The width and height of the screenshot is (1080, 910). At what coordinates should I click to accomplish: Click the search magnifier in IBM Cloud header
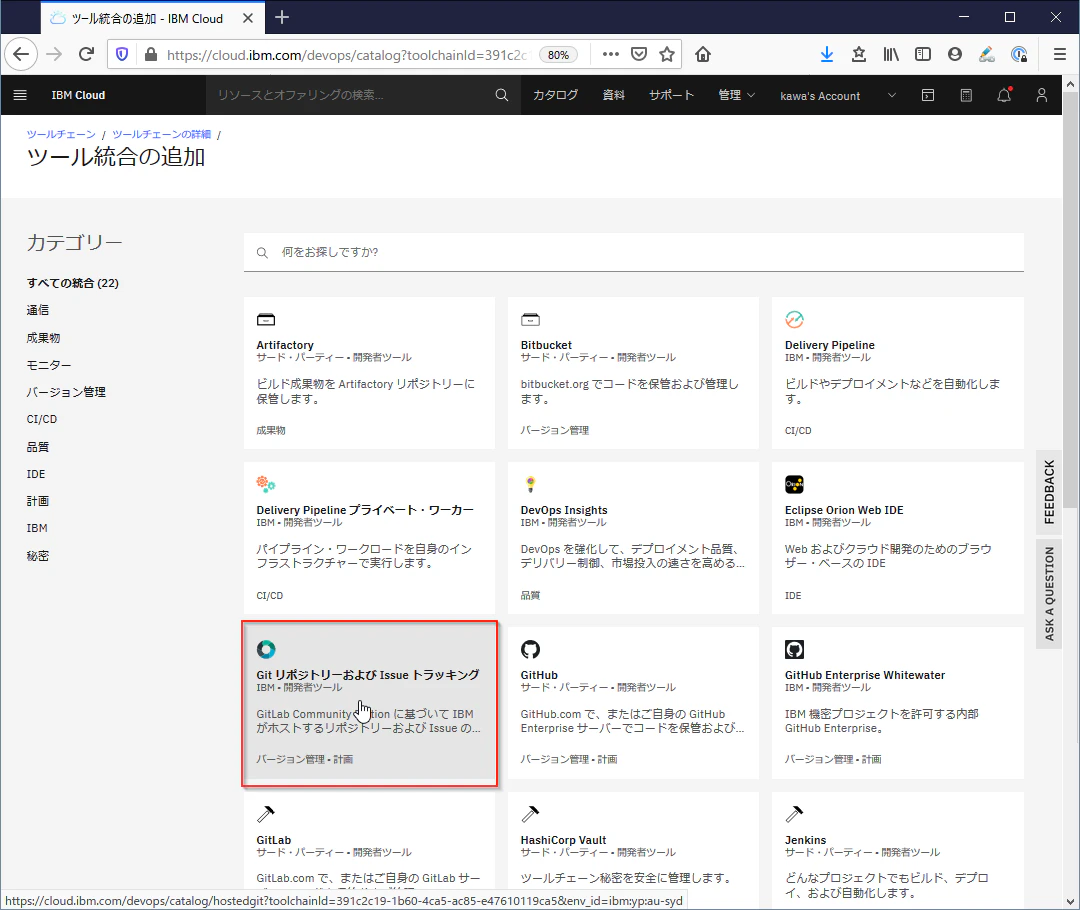point(501,95)
